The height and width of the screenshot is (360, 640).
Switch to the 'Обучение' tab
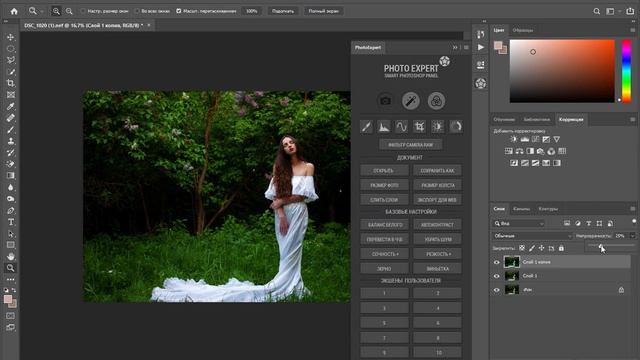[x=504, y=120]
